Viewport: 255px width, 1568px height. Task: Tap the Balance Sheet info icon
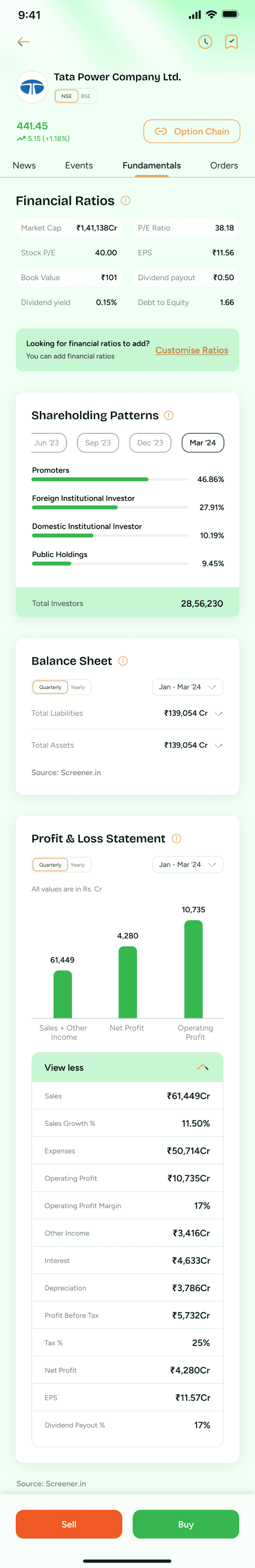123,660
